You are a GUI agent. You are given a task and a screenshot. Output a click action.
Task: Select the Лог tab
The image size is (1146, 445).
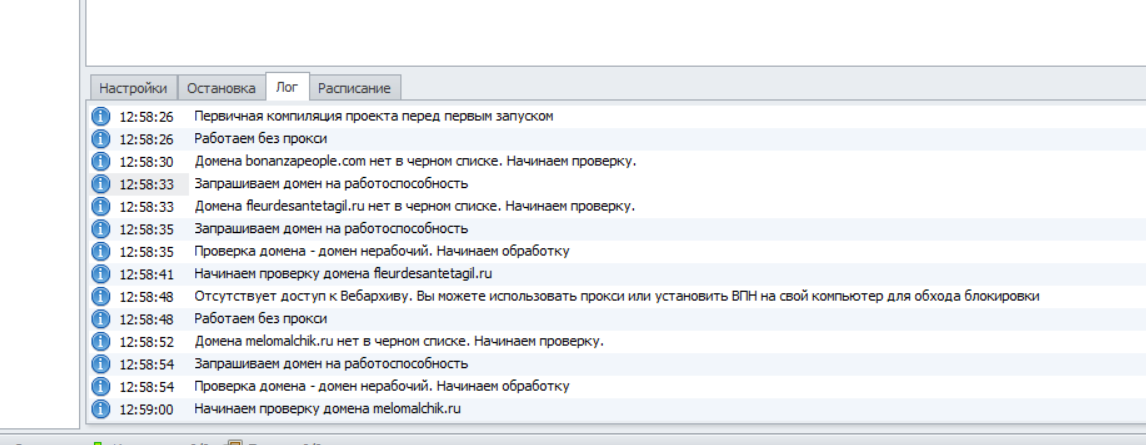point(287,87)
